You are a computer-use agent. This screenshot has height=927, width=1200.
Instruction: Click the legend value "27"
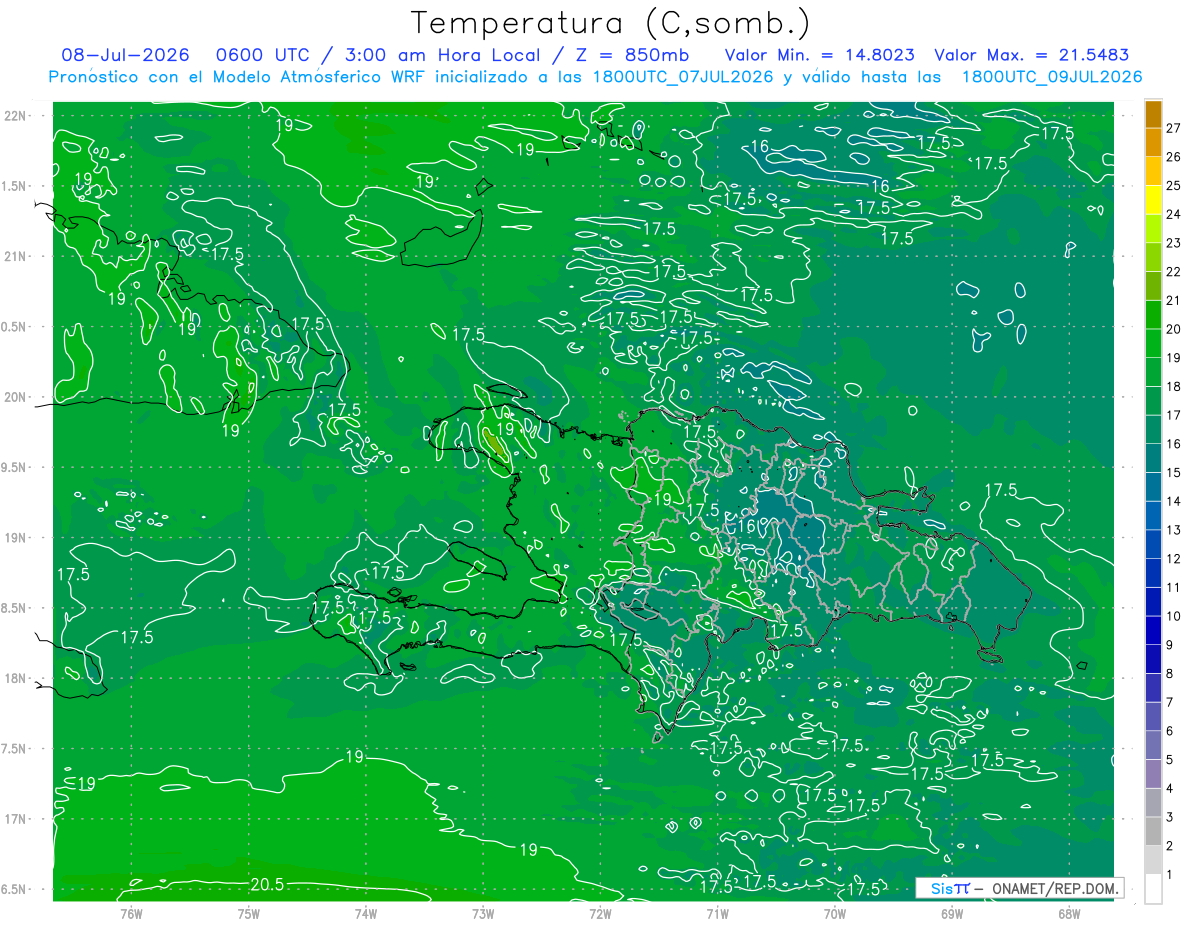pyautogui.click(x=1174, y=128)
